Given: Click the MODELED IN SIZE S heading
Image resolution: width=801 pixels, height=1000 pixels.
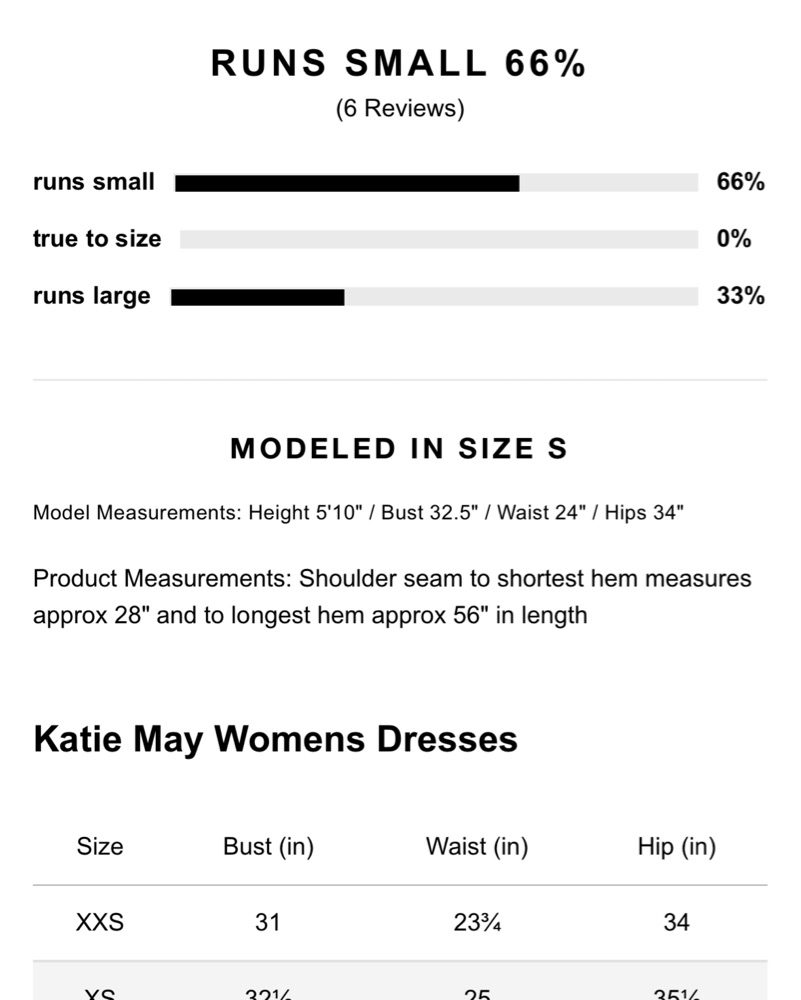Looking at the screenshot, I should coord(399,448).
